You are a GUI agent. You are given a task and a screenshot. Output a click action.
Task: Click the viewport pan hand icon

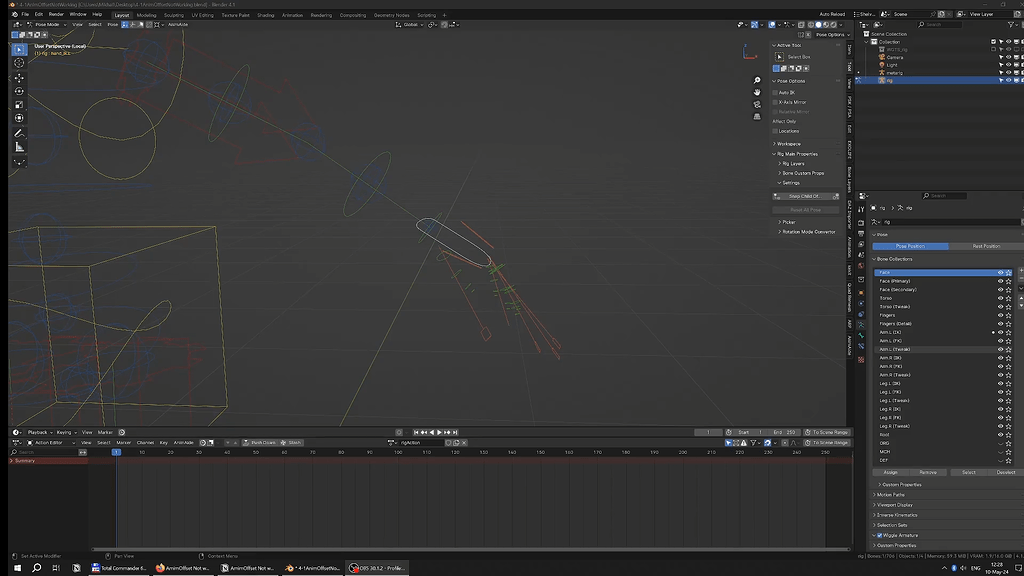[757, 92]
